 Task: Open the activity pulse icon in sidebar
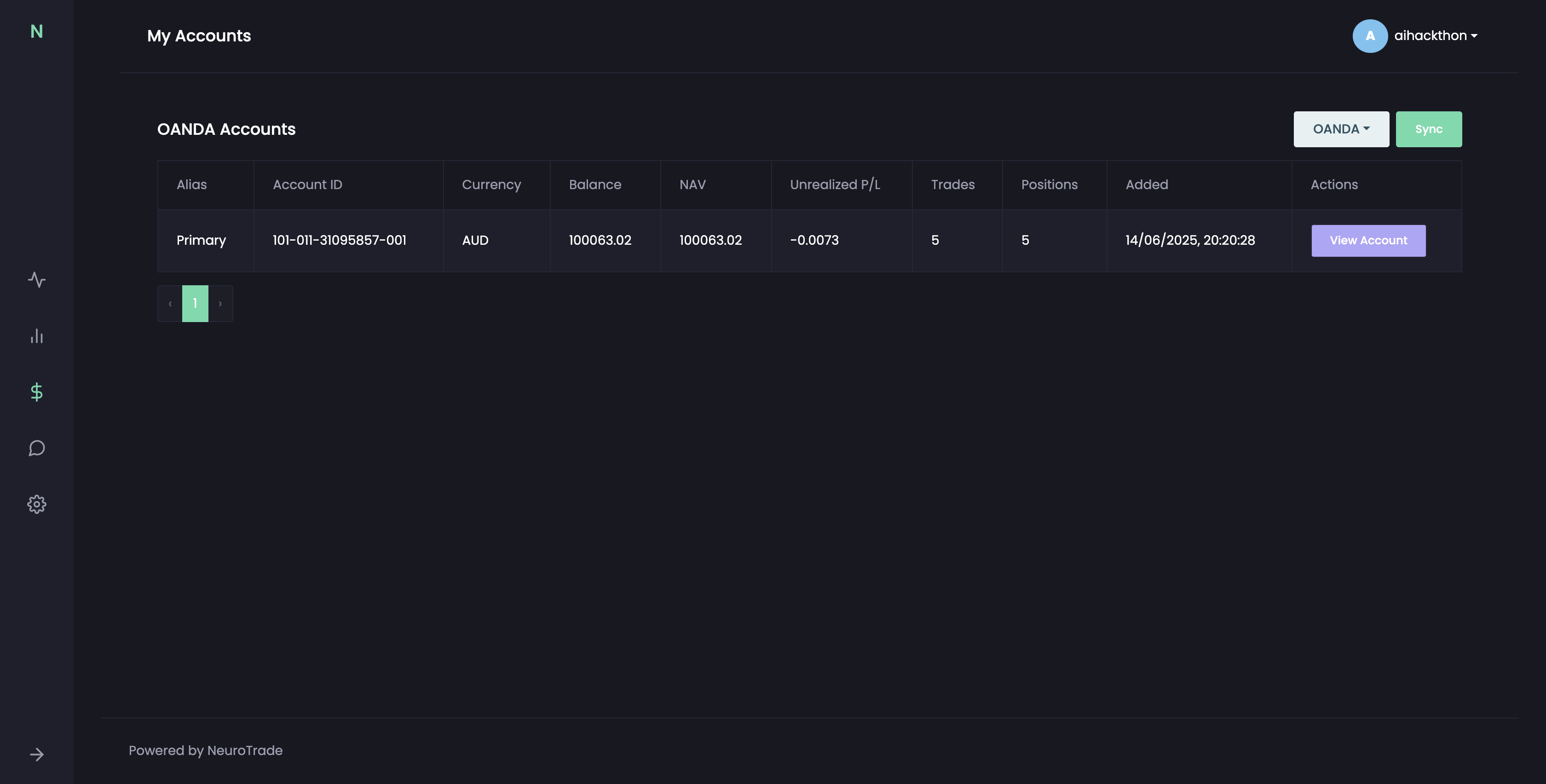point(37,280)
